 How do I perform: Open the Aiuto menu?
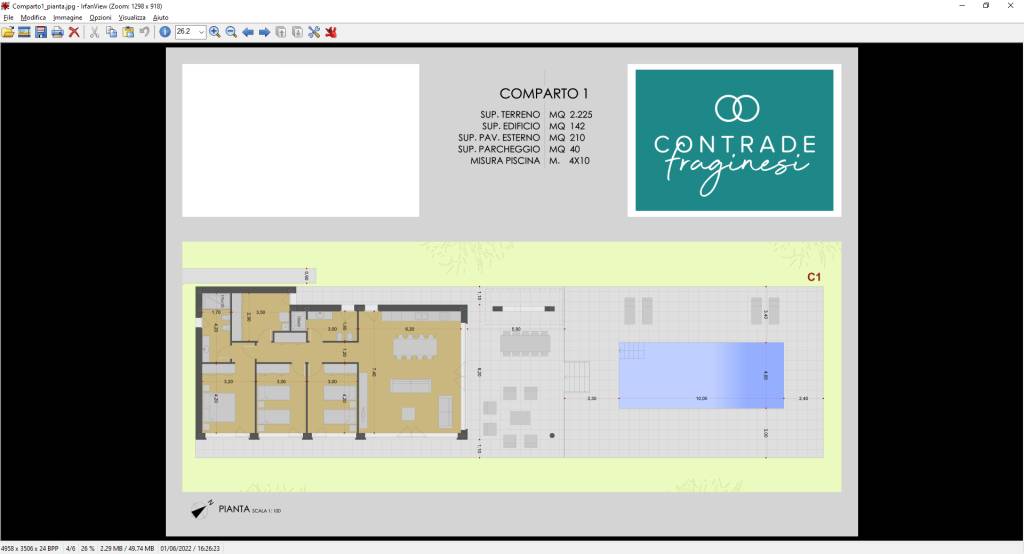(161, 18)
